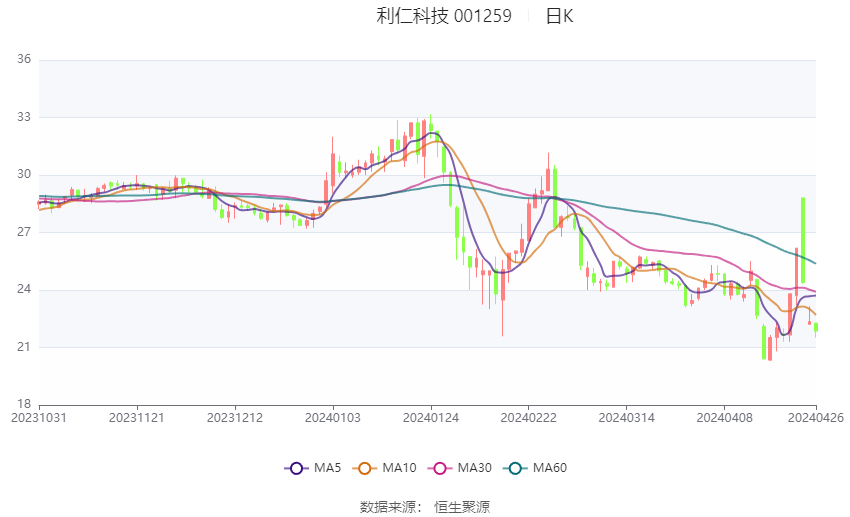Click y-axis value 33

click(x=24, y=117)
